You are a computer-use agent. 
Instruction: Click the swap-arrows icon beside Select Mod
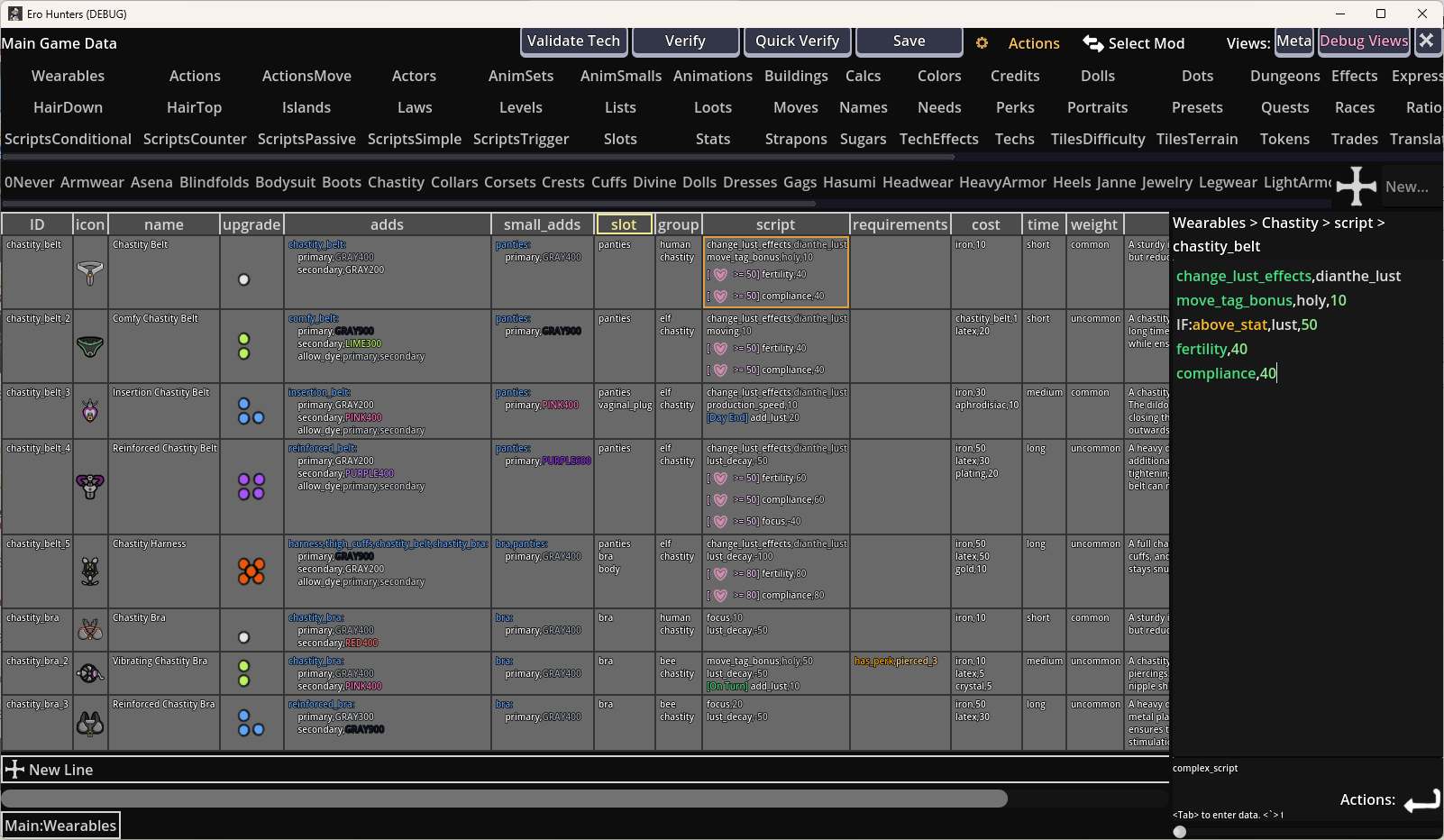(1092, 43)
